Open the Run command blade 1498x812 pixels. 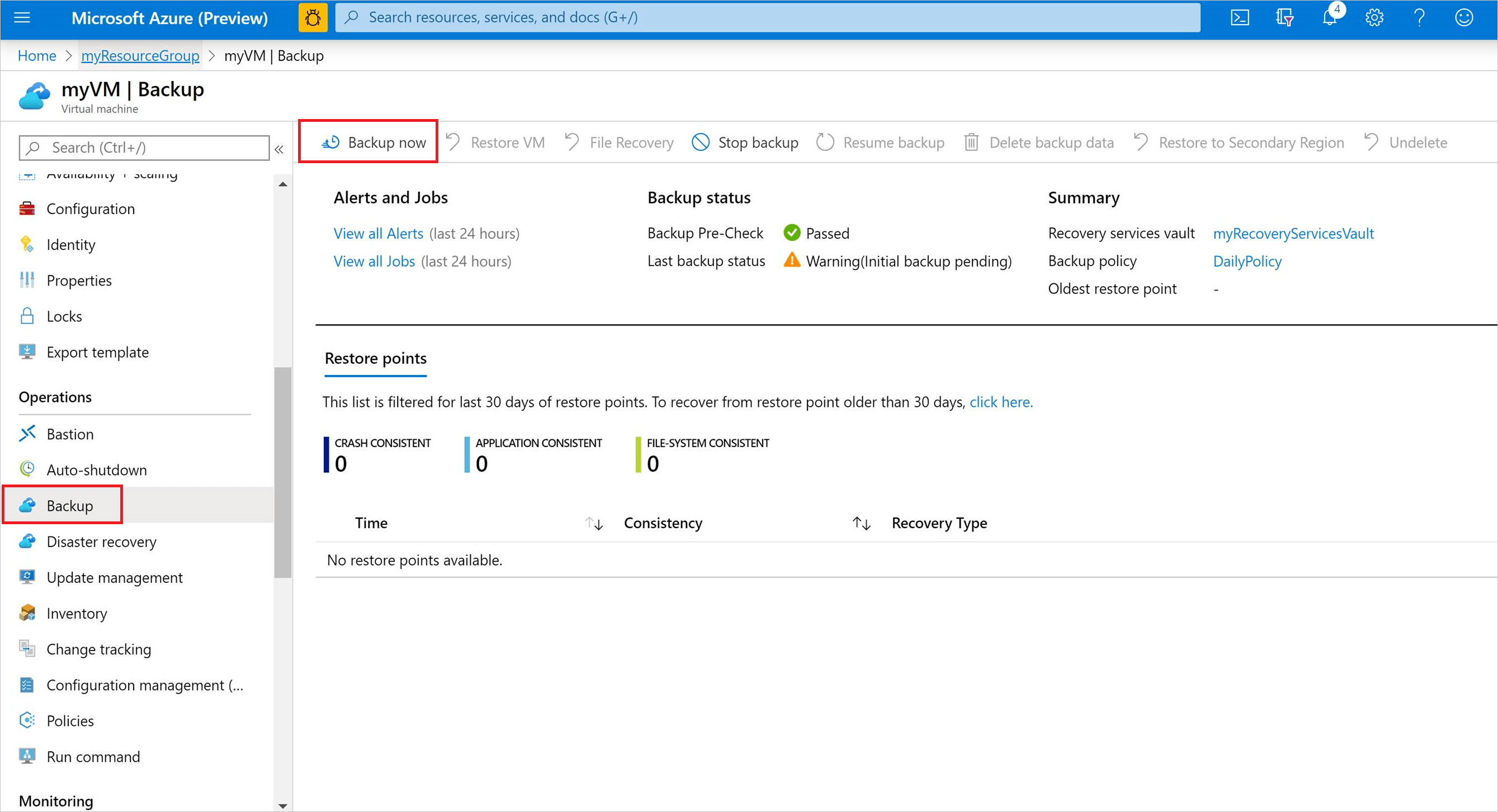92,756
